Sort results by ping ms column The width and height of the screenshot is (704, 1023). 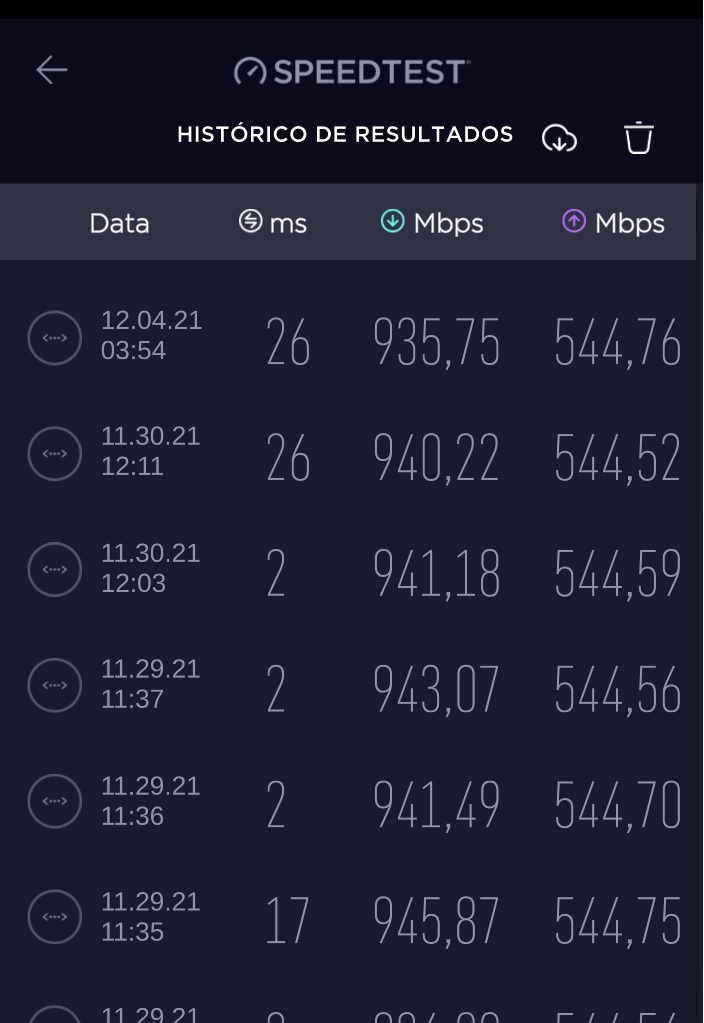[x=273, y=222]
